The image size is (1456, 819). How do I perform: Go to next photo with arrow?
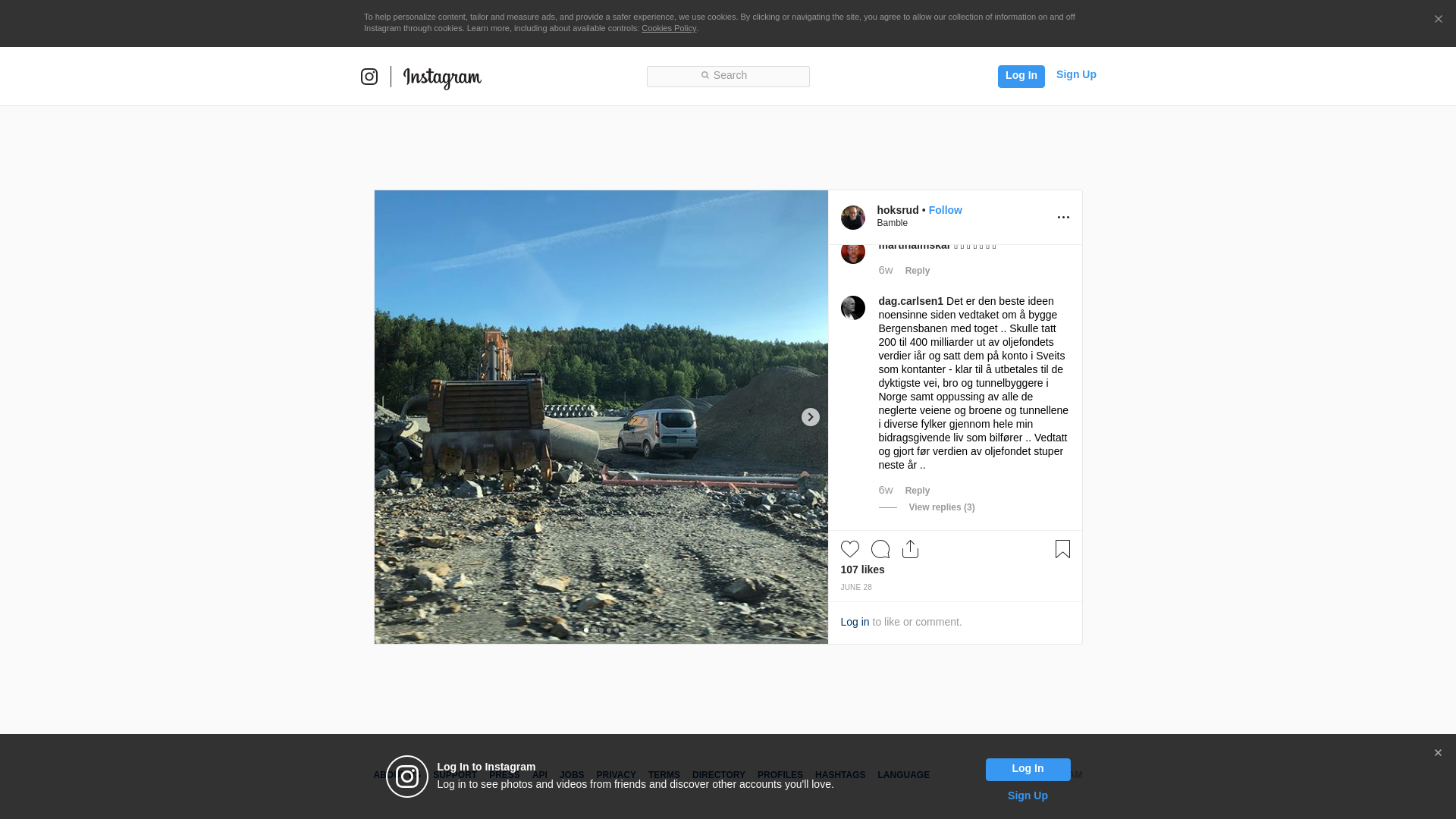coord(810,417)
